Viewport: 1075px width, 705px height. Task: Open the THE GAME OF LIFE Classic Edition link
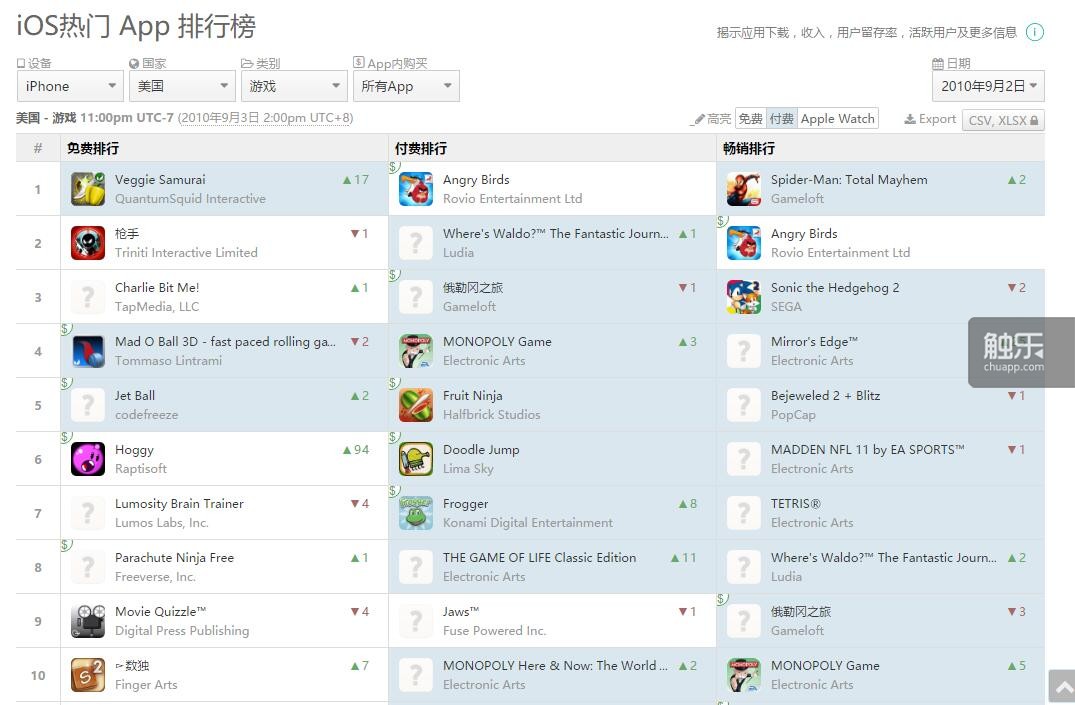pyautogui.click(x=540, y=558)
